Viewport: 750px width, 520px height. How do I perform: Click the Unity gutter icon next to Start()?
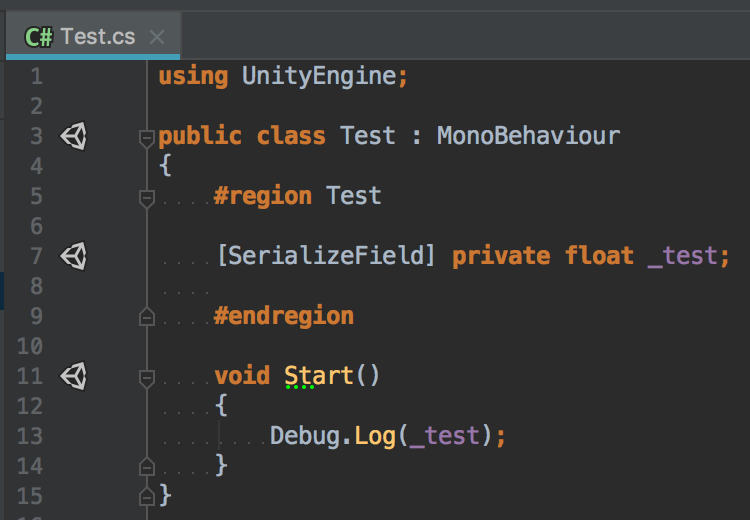(x=74, y=376)
